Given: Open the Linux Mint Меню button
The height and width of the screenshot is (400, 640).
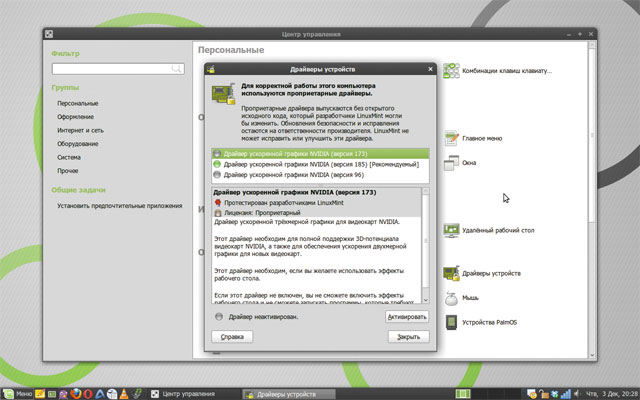Looking at the screenshot, I should click(x=17, y=394).
